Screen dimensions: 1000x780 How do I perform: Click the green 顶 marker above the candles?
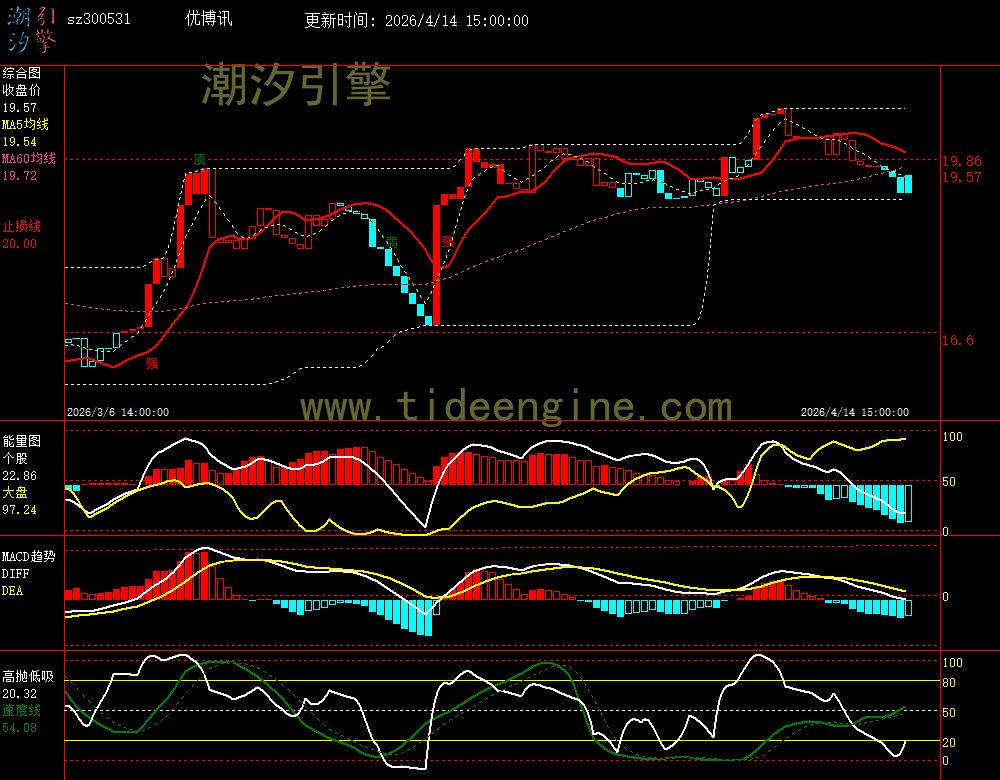click(200, 160)
